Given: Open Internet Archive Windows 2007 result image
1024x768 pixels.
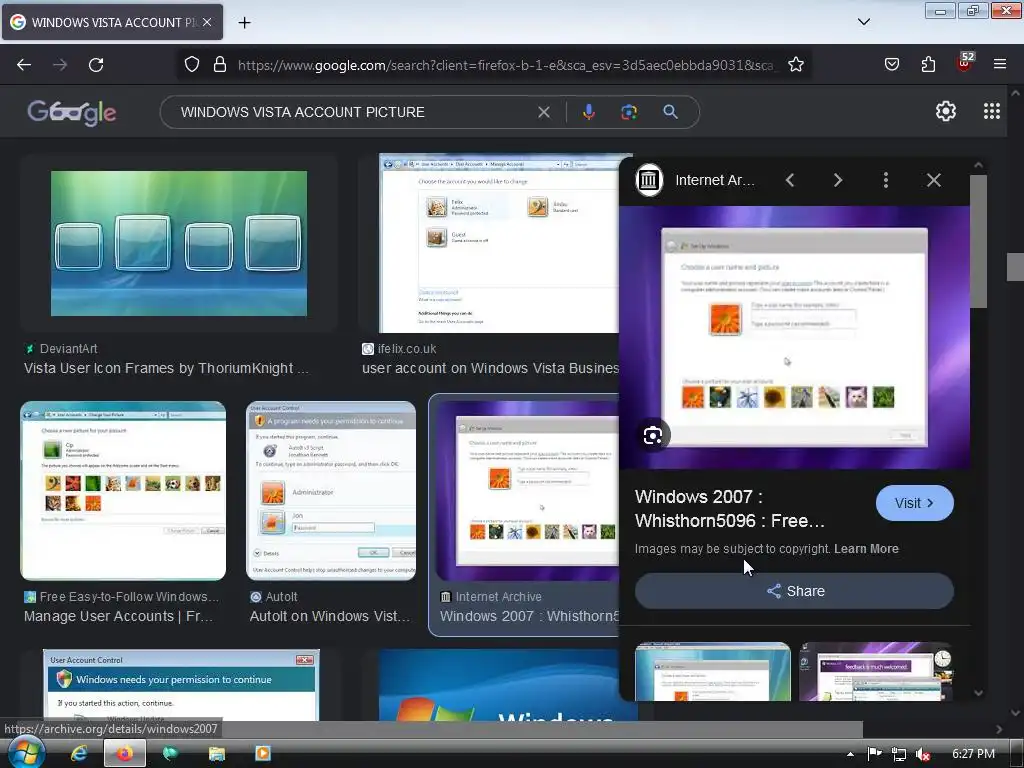Looking at the screenshot, I should [528, 491].
